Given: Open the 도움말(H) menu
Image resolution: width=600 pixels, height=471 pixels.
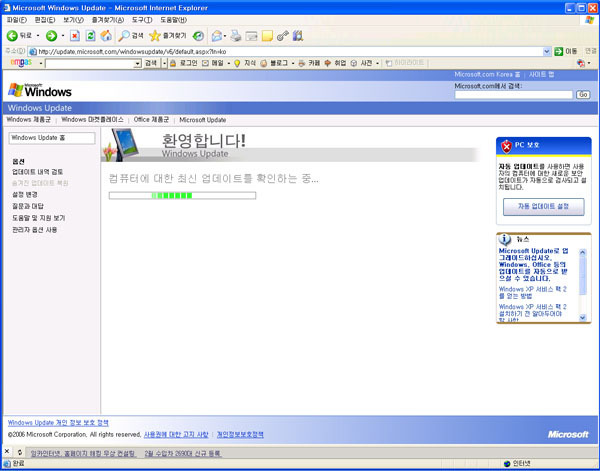Looking at the screenshot, I should [x=173, y=20].
